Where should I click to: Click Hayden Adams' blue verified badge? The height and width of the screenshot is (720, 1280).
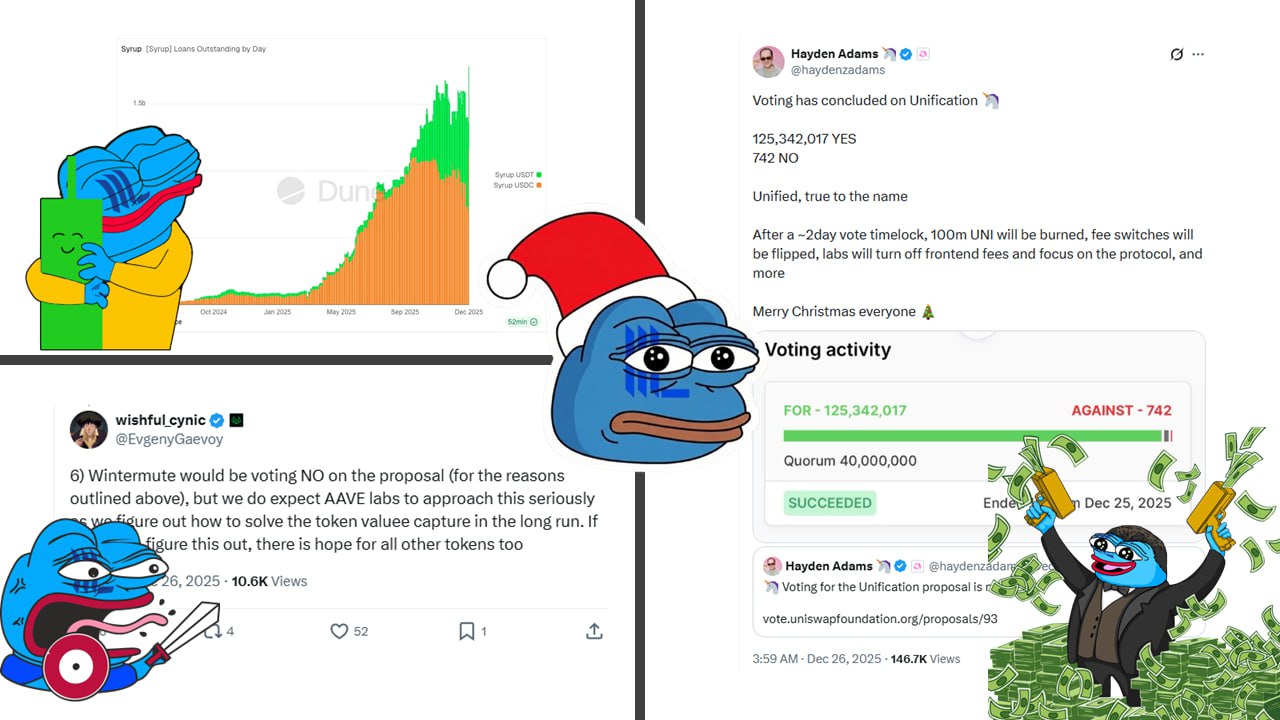point(906,54)
